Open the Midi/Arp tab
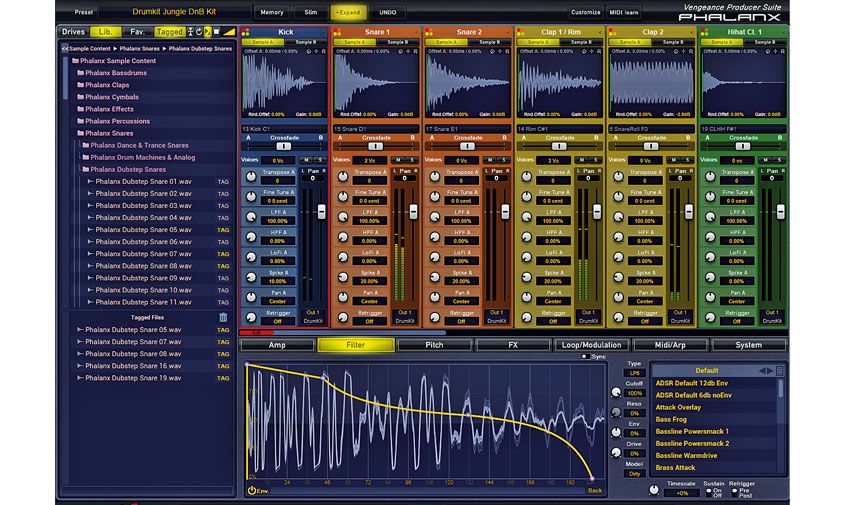 pyautogui.click(x=670, y=345)
